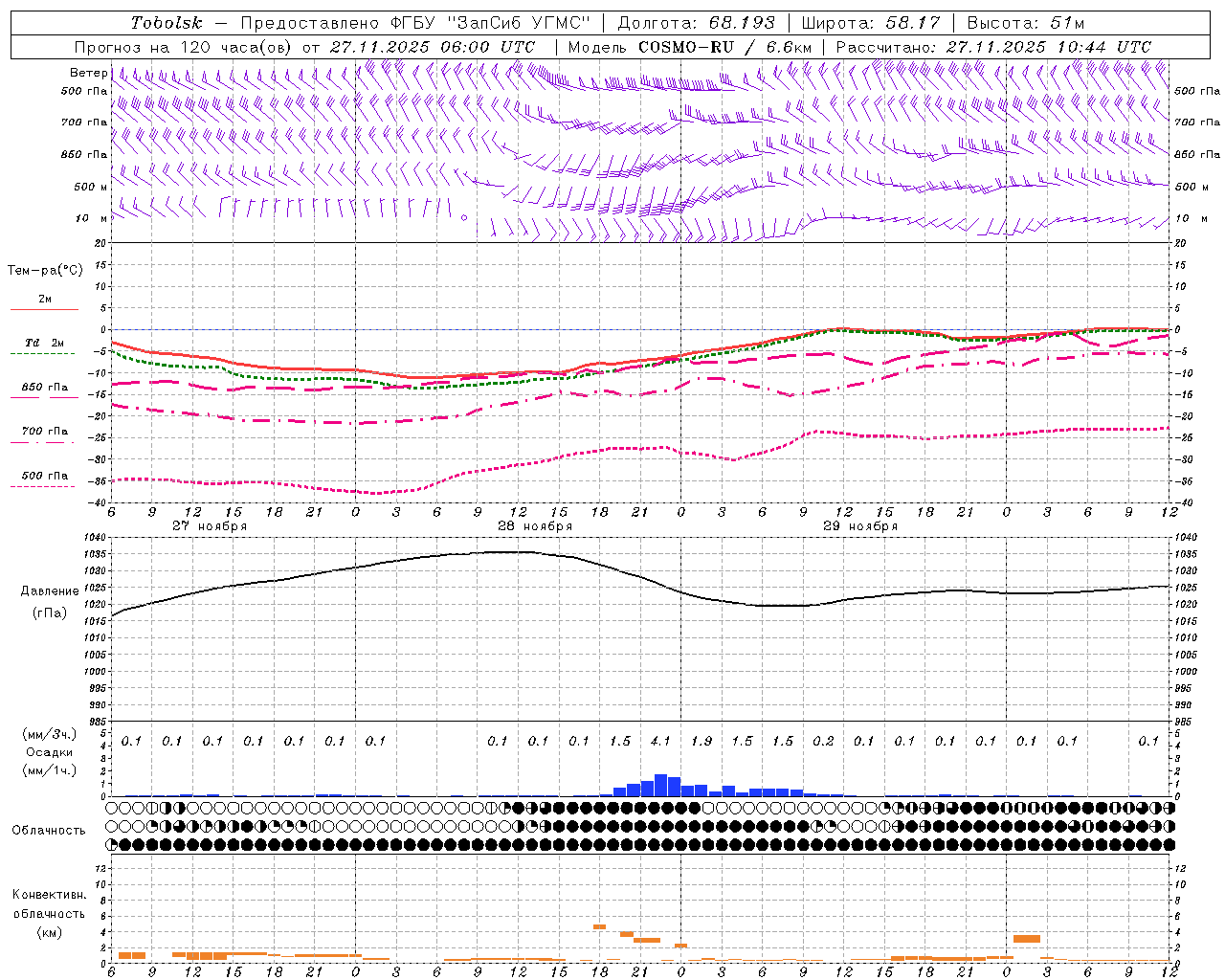Click the "4.1" precipitation total value

[660, 741]
